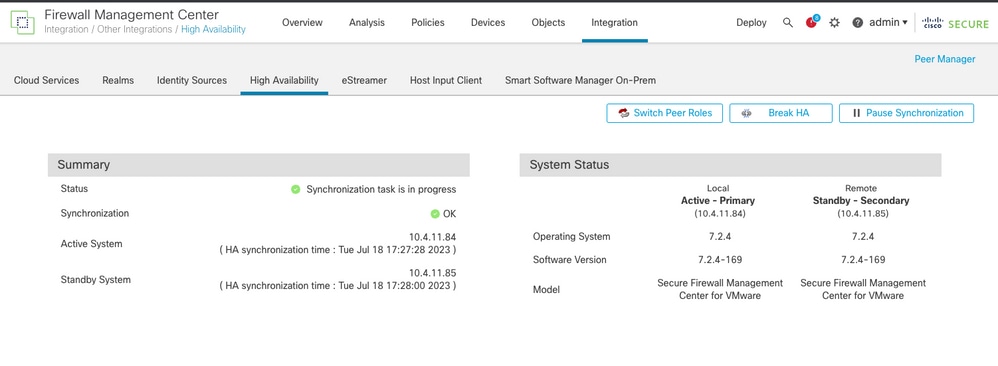Click the Operating System row label

tap(572, 237)
